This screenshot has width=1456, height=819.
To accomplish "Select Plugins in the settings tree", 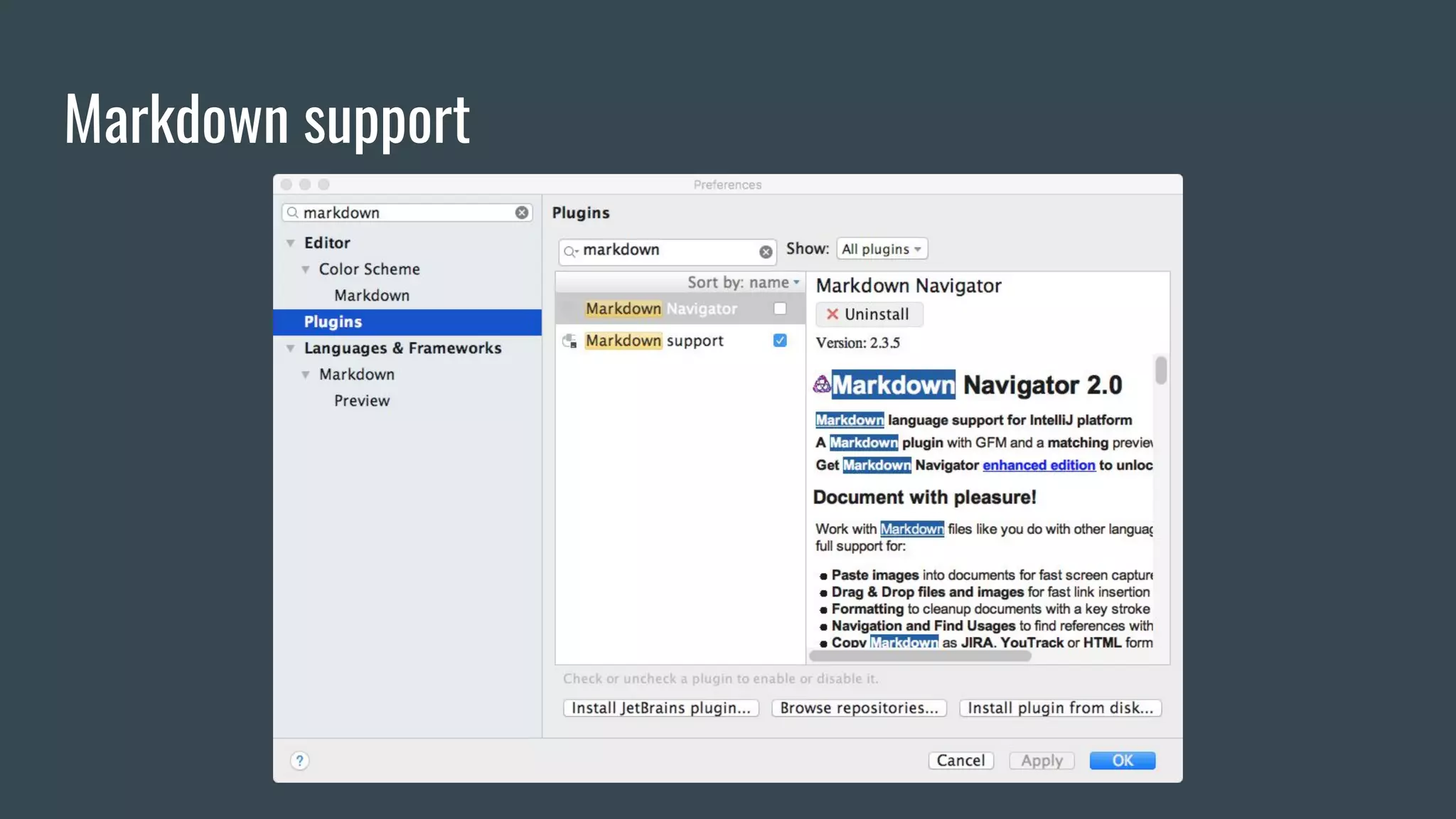I will point(407,322).
